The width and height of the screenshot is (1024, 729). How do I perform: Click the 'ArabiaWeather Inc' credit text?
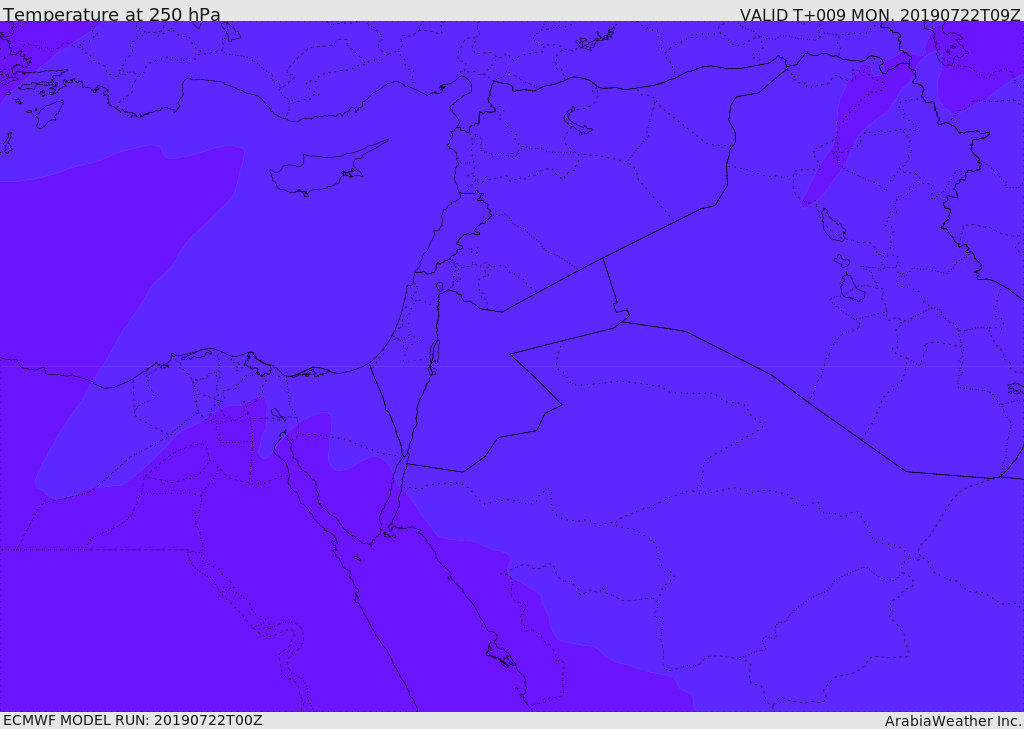[952, 721]
